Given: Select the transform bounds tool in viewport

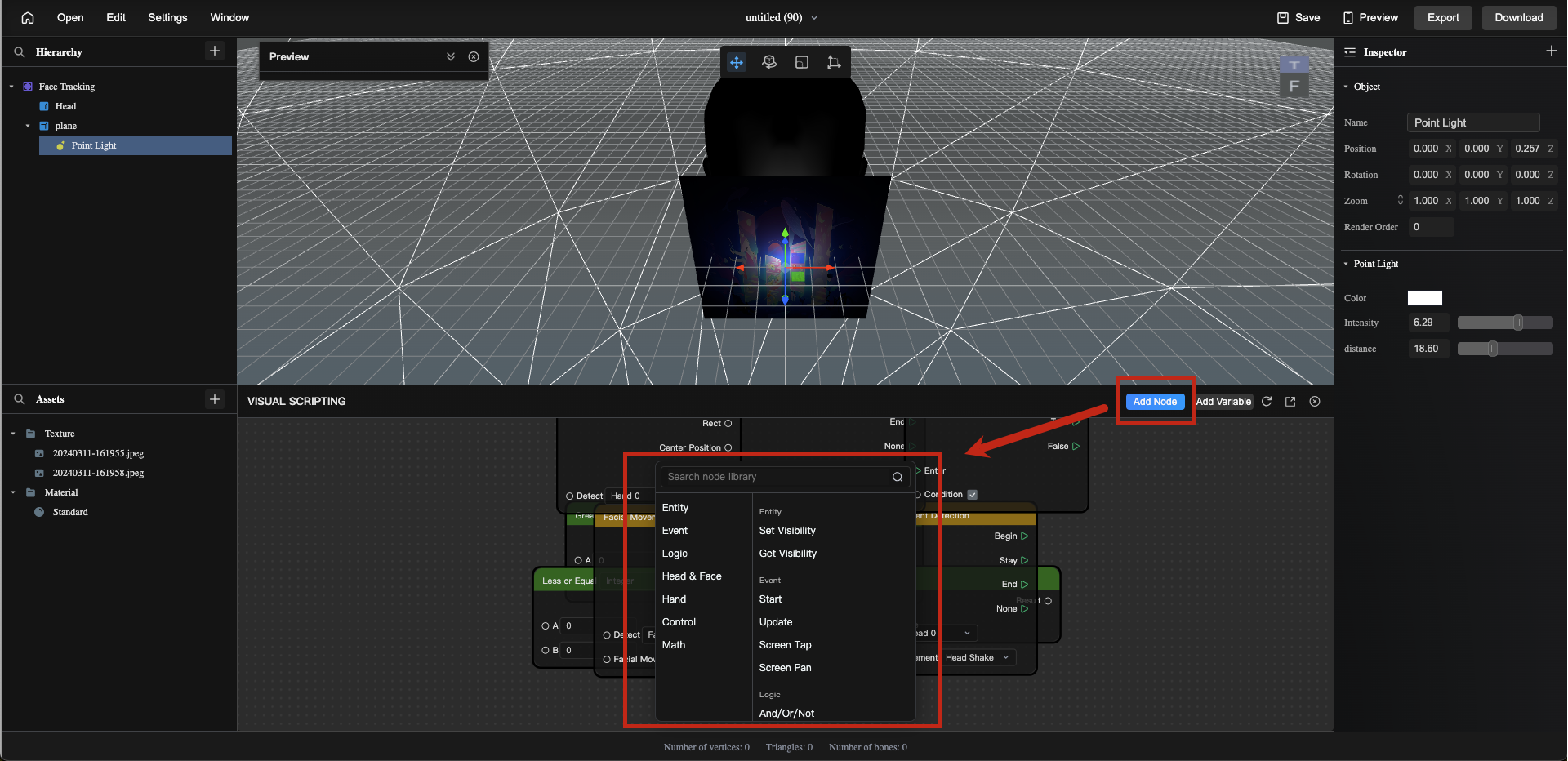Looking at the screenshot, I should 834,62.
